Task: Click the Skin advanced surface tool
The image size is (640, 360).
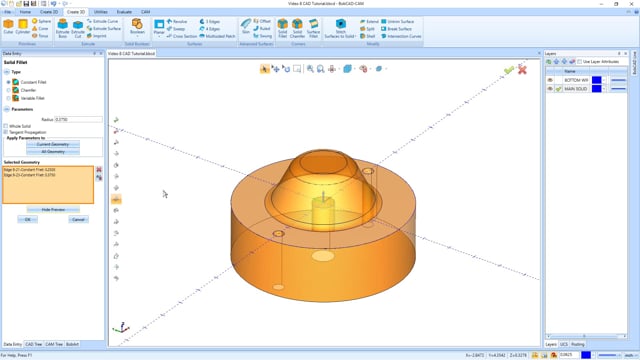Action: point(246,26)
